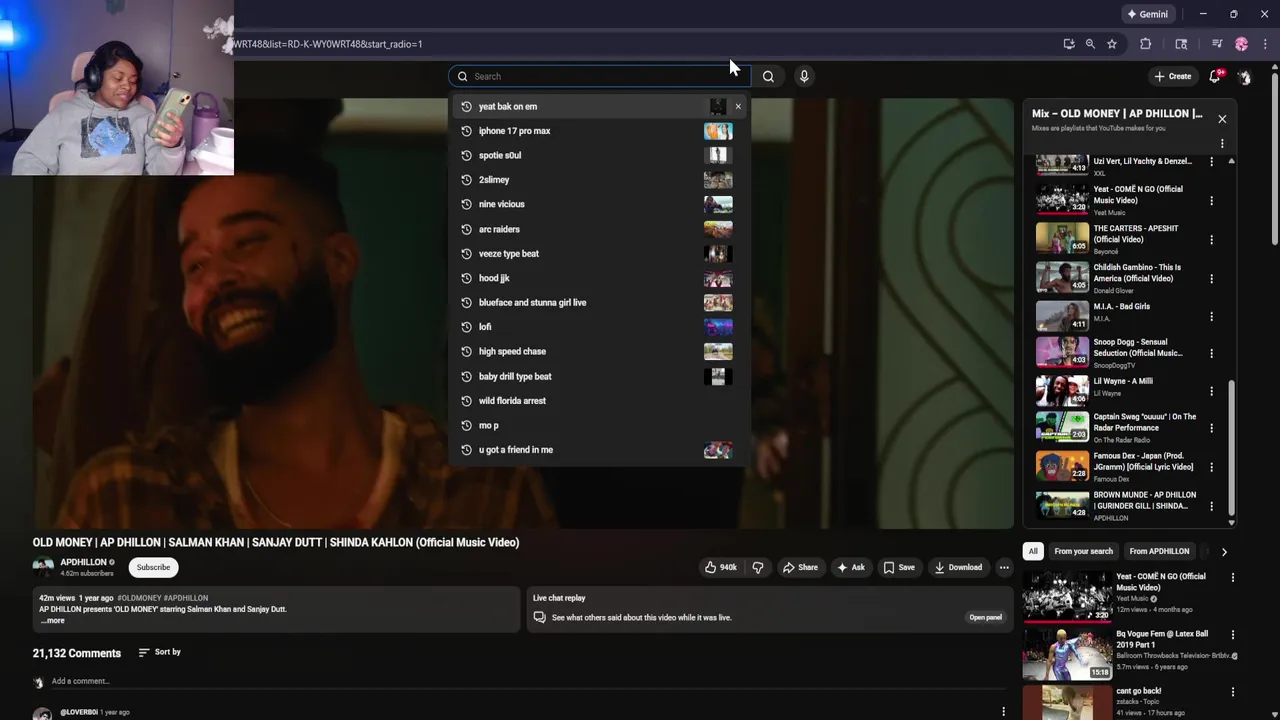This screenshot has width=1280, height=720.
Task: Open the Create menu
Action: (x=1173, y=76)
